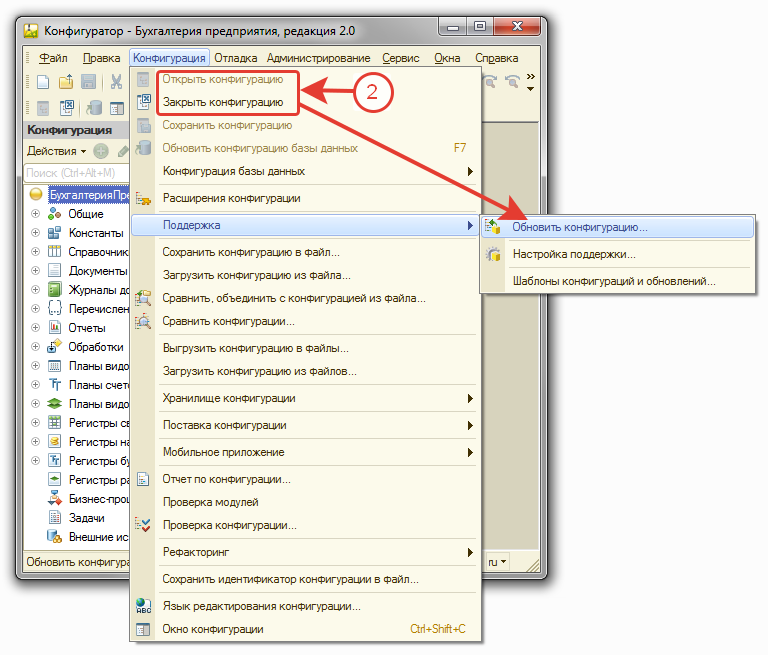Click the toolbar overflow chevron at top right
The width and height of the screenshot is (768, 655).
[530, 77]
